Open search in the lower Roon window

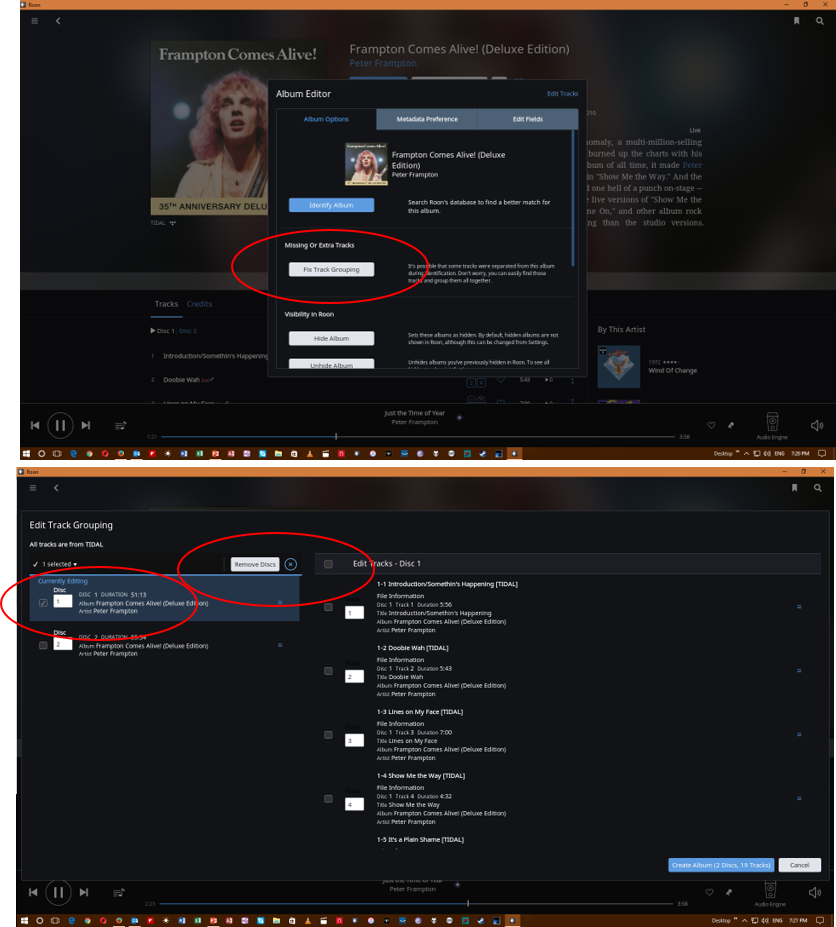[818, 488]
